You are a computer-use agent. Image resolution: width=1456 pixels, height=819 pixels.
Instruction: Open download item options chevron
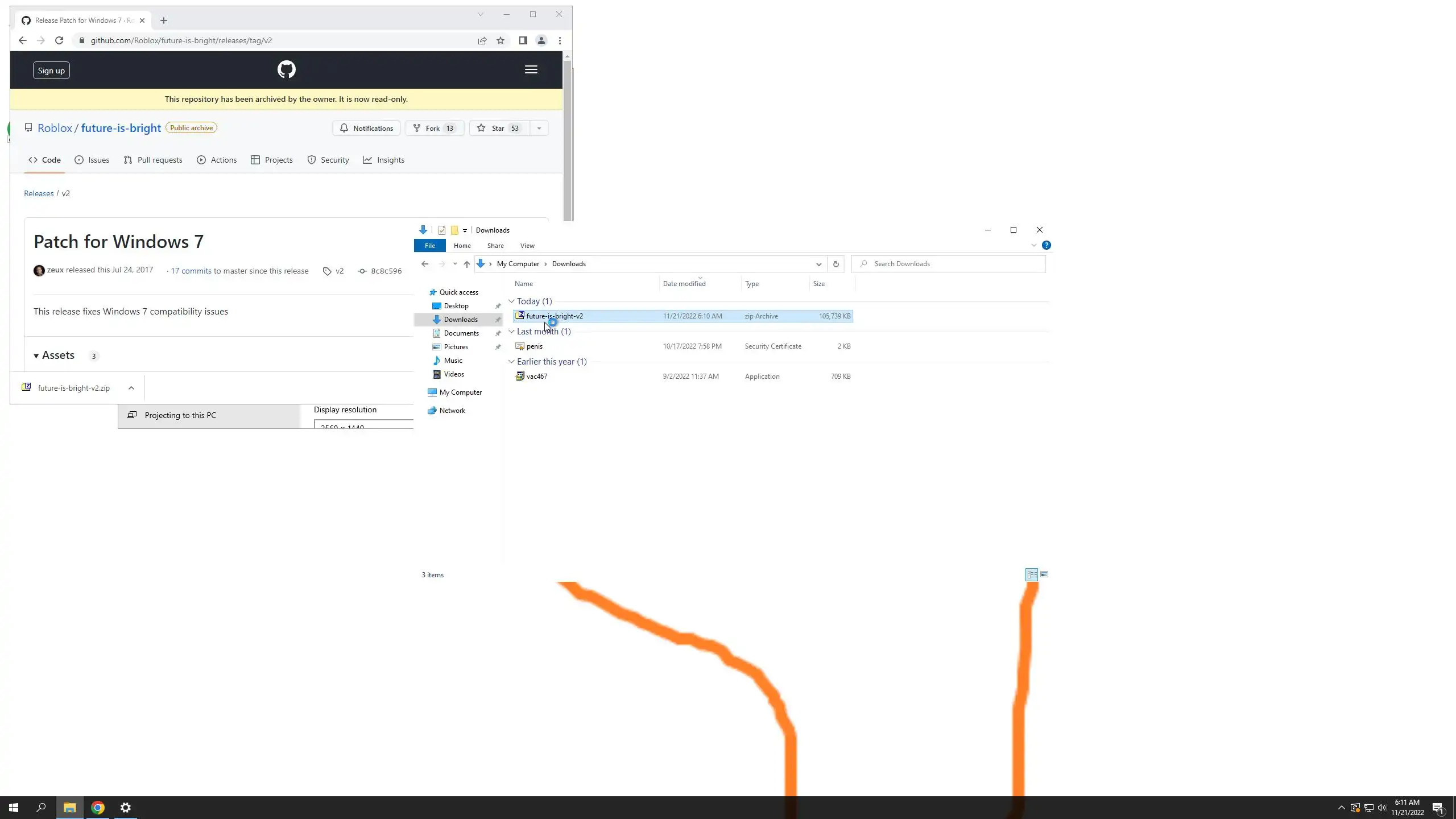(x=131, y=388)
